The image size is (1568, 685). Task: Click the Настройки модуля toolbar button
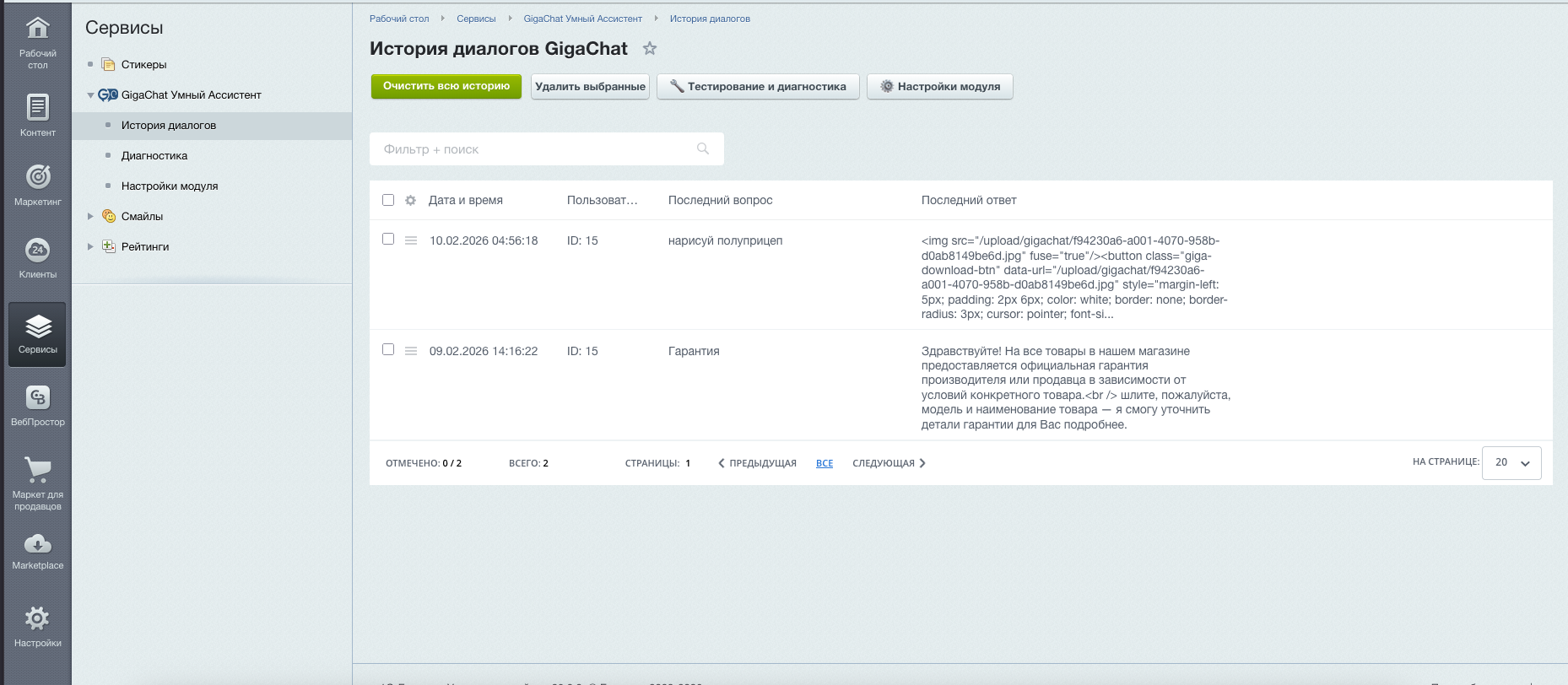coord(940,86)
